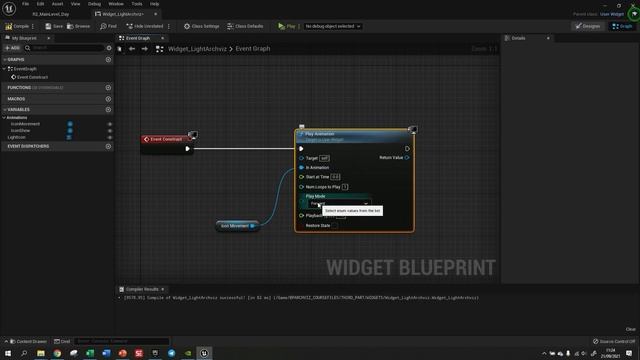This screenshot has width=640, height=360.
Task: Open the Edit menu
Action: coord(40,4)
